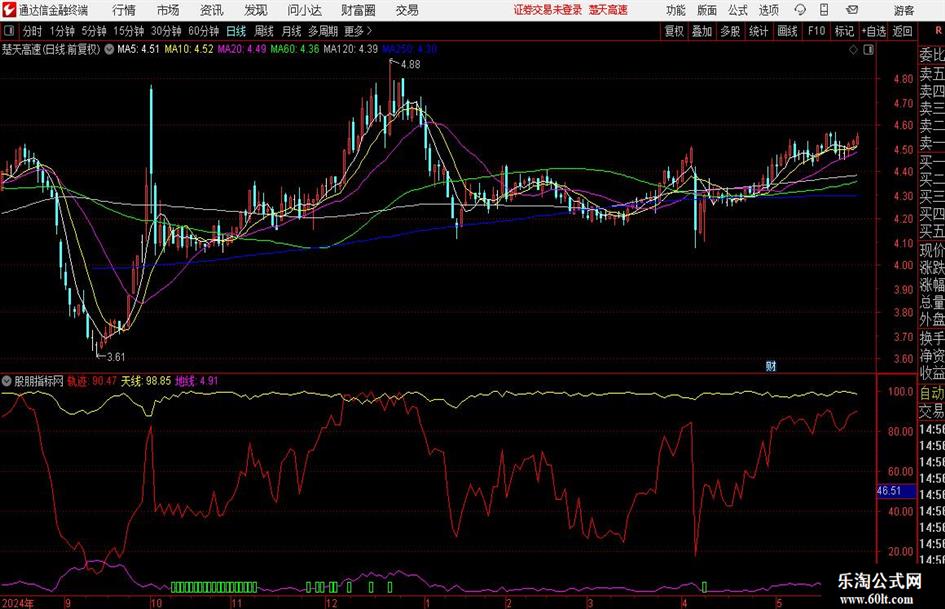Switch to the 15分钟 period tab

(x=129, y=31)
